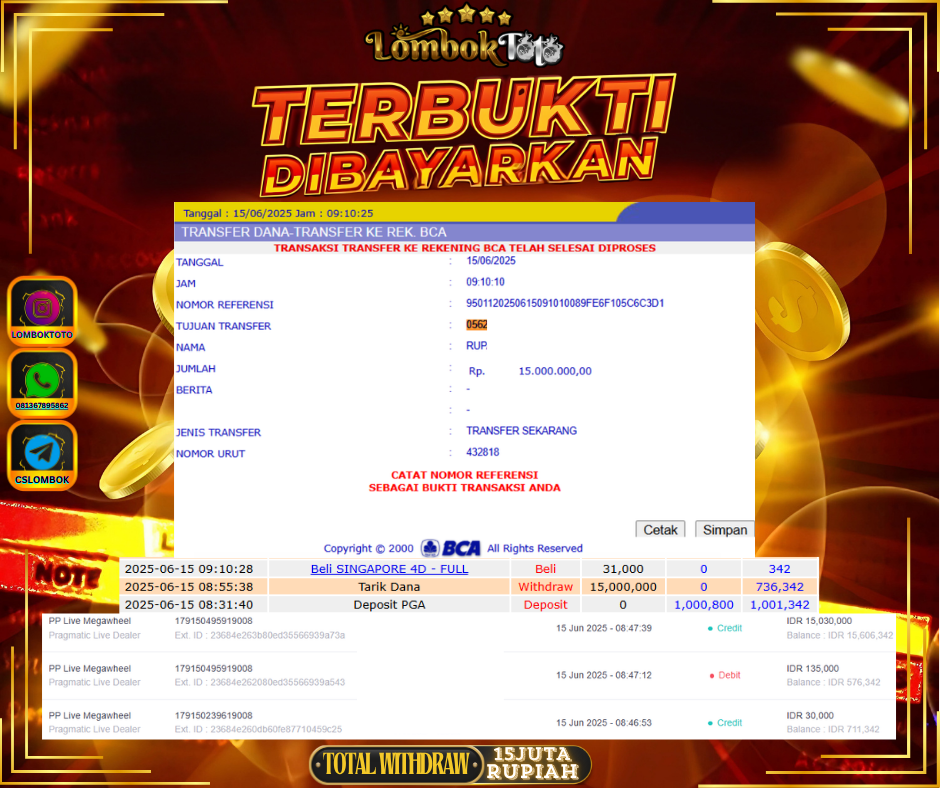Viewport: 940px width, 788px height.
Task: Click the Transfer Dana header bar
Action: pos(464,232)
